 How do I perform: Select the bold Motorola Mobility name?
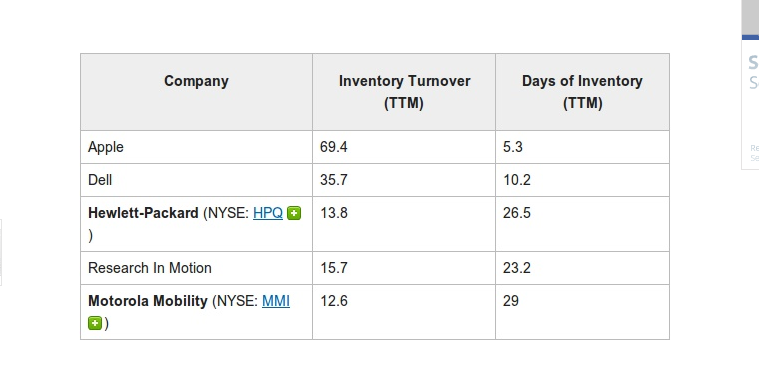point(148,301)
